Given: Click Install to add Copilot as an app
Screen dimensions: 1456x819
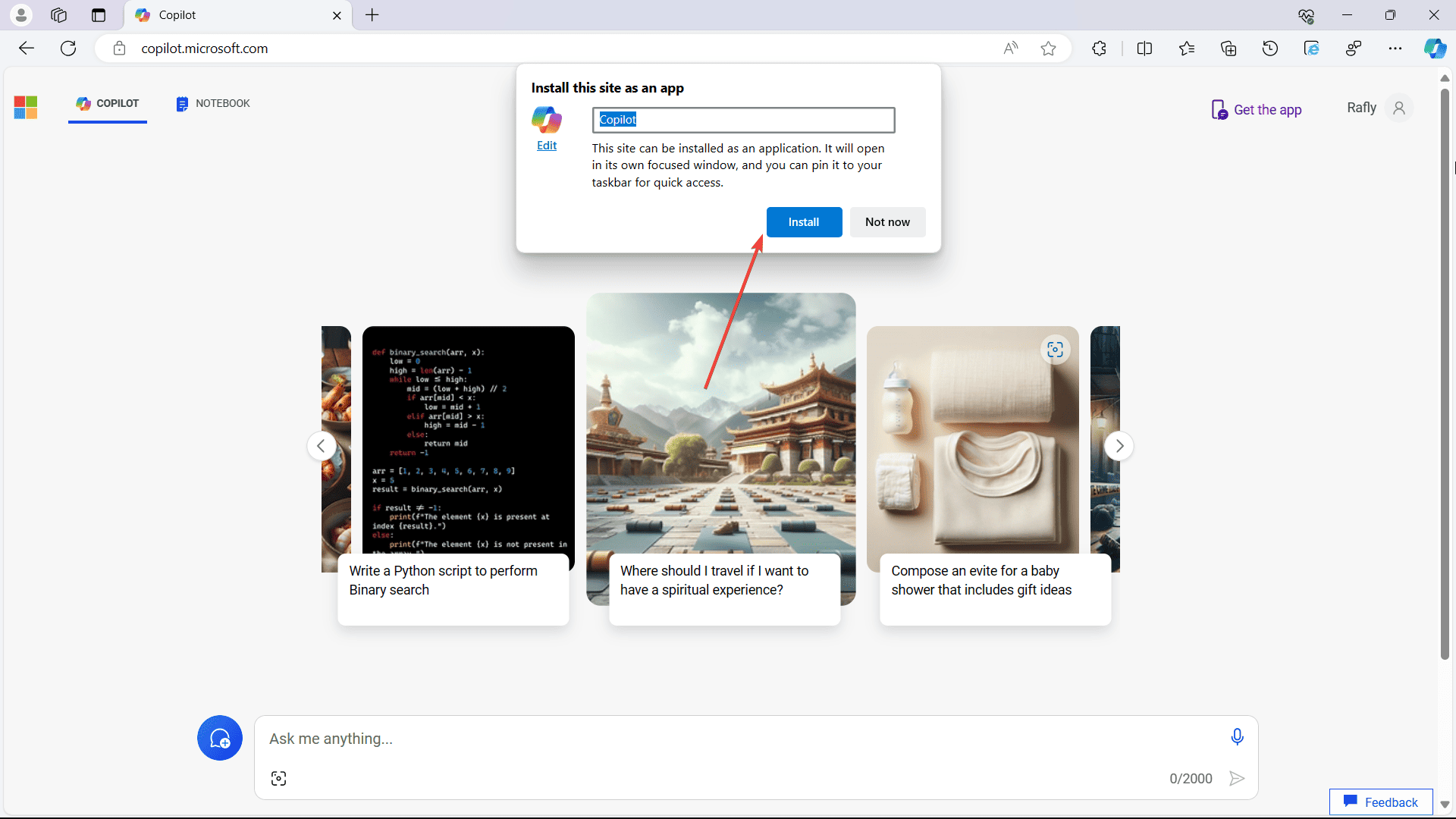Looking at the screenshot, I should pos(804,221).
